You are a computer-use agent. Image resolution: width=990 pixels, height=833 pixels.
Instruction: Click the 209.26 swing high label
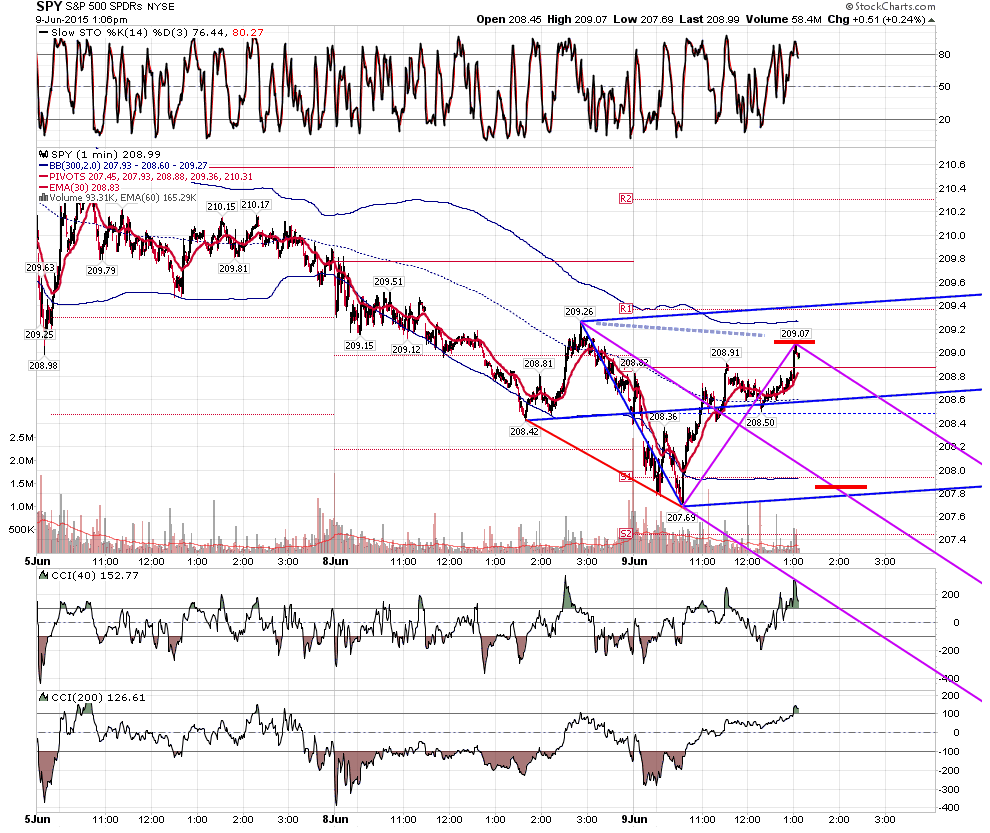tap(579, 311)
